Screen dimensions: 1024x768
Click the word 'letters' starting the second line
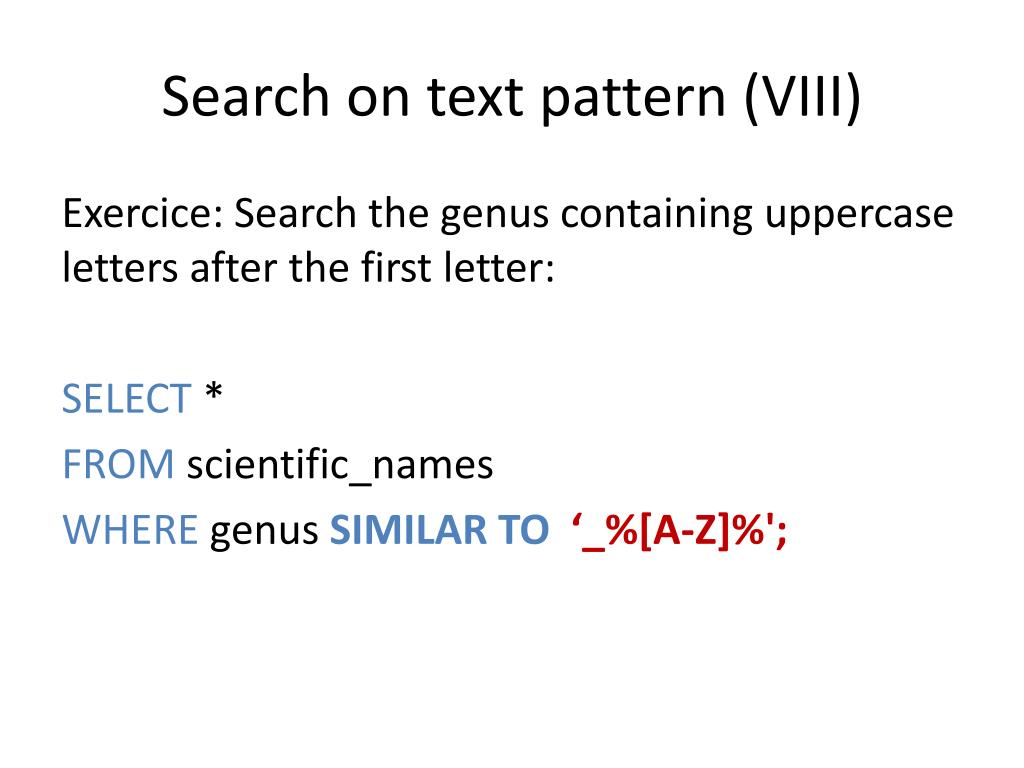tap(120, 268)
